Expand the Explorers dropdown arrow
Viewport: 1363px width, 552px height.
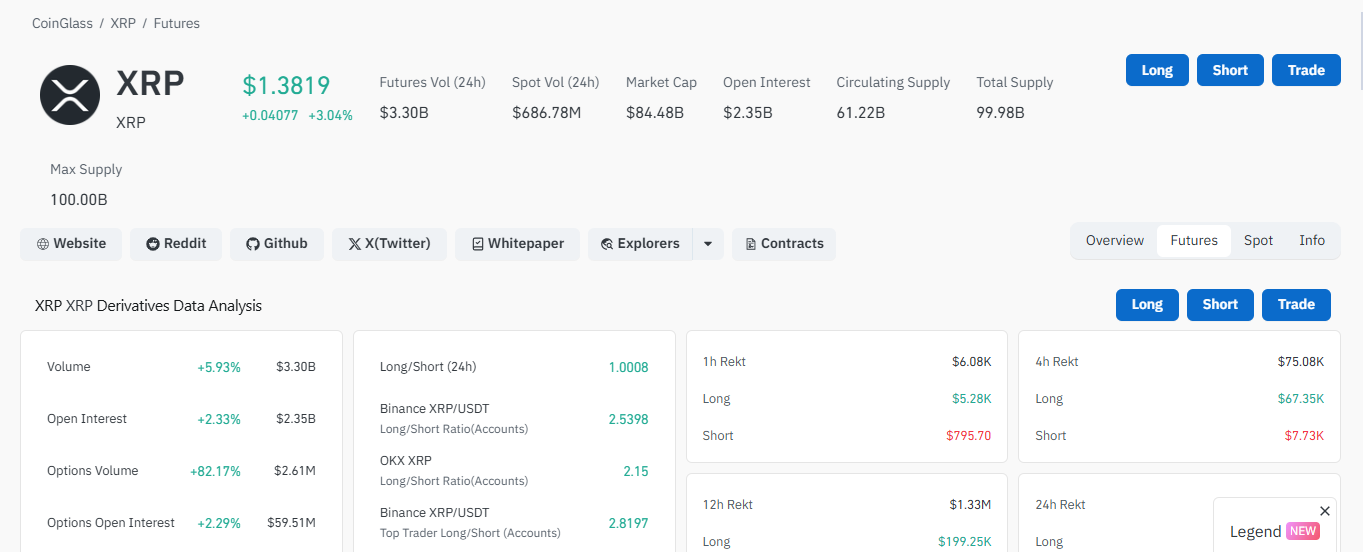pyautogui.click(x=708, y=244)
